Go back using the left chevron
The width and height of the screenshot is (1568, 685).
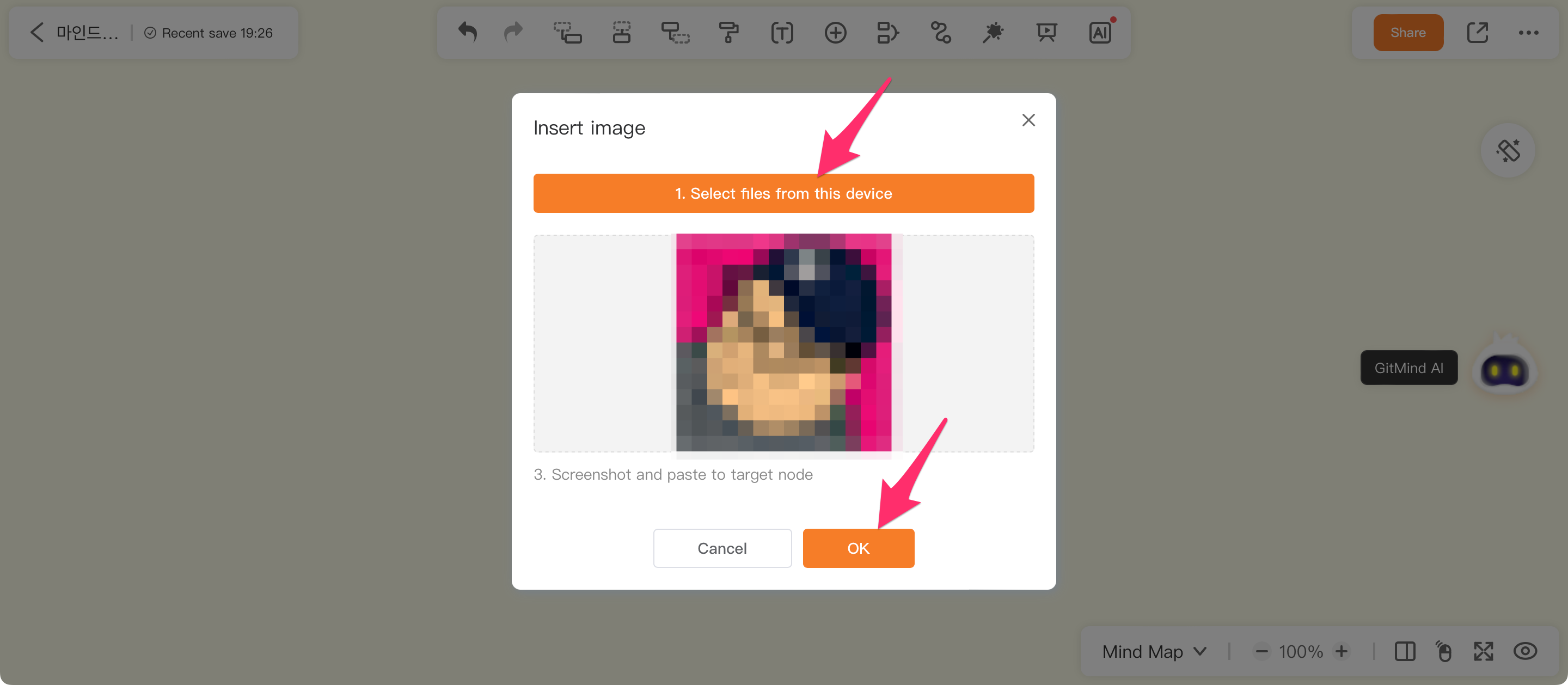tap(37, 32)
